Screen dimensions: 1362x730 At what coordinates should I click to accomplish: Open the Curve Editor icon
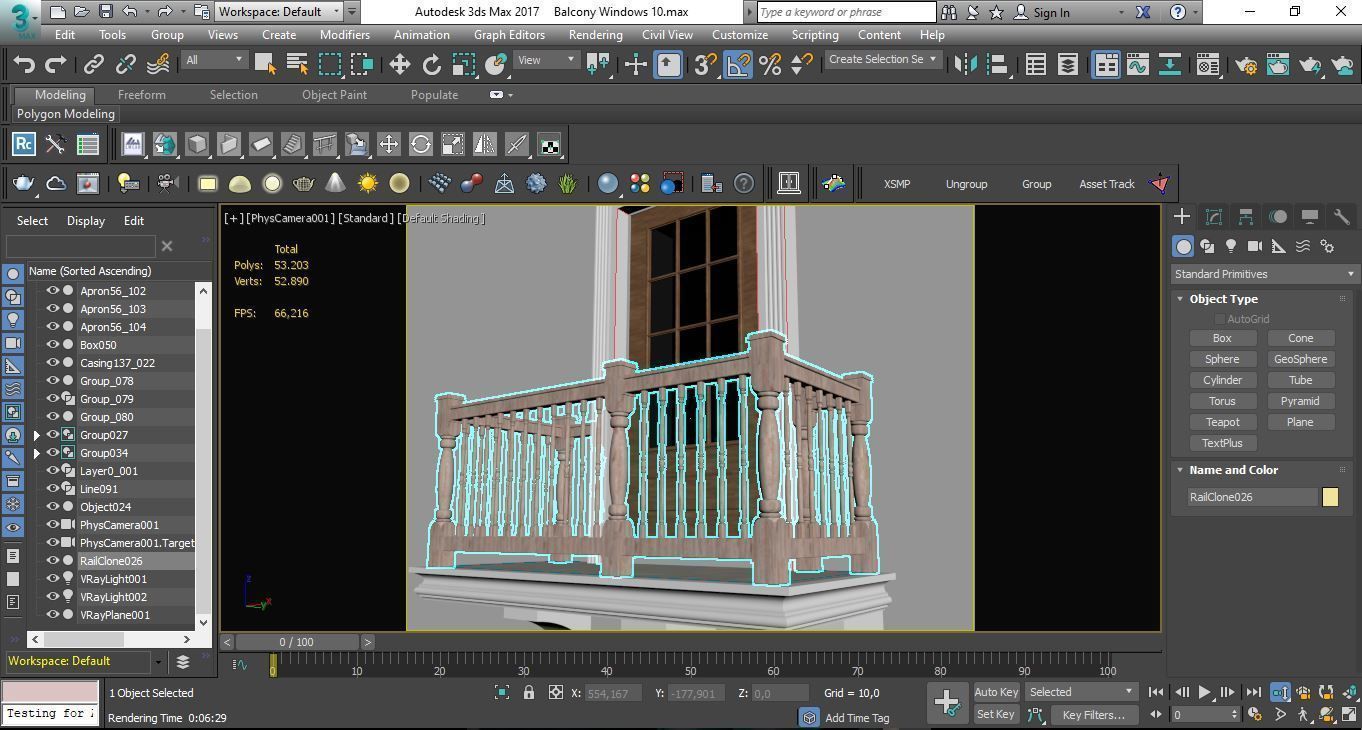pos(1137,64)
